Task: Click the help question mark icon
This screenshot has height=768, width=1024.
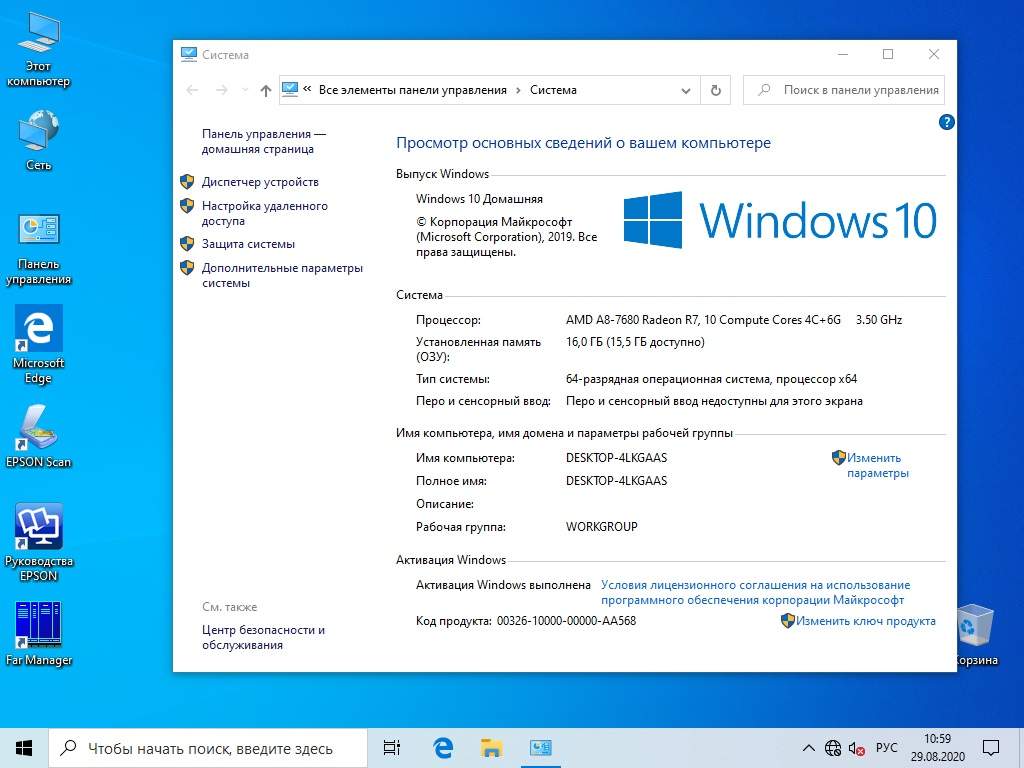Action: tap(946, 122)
